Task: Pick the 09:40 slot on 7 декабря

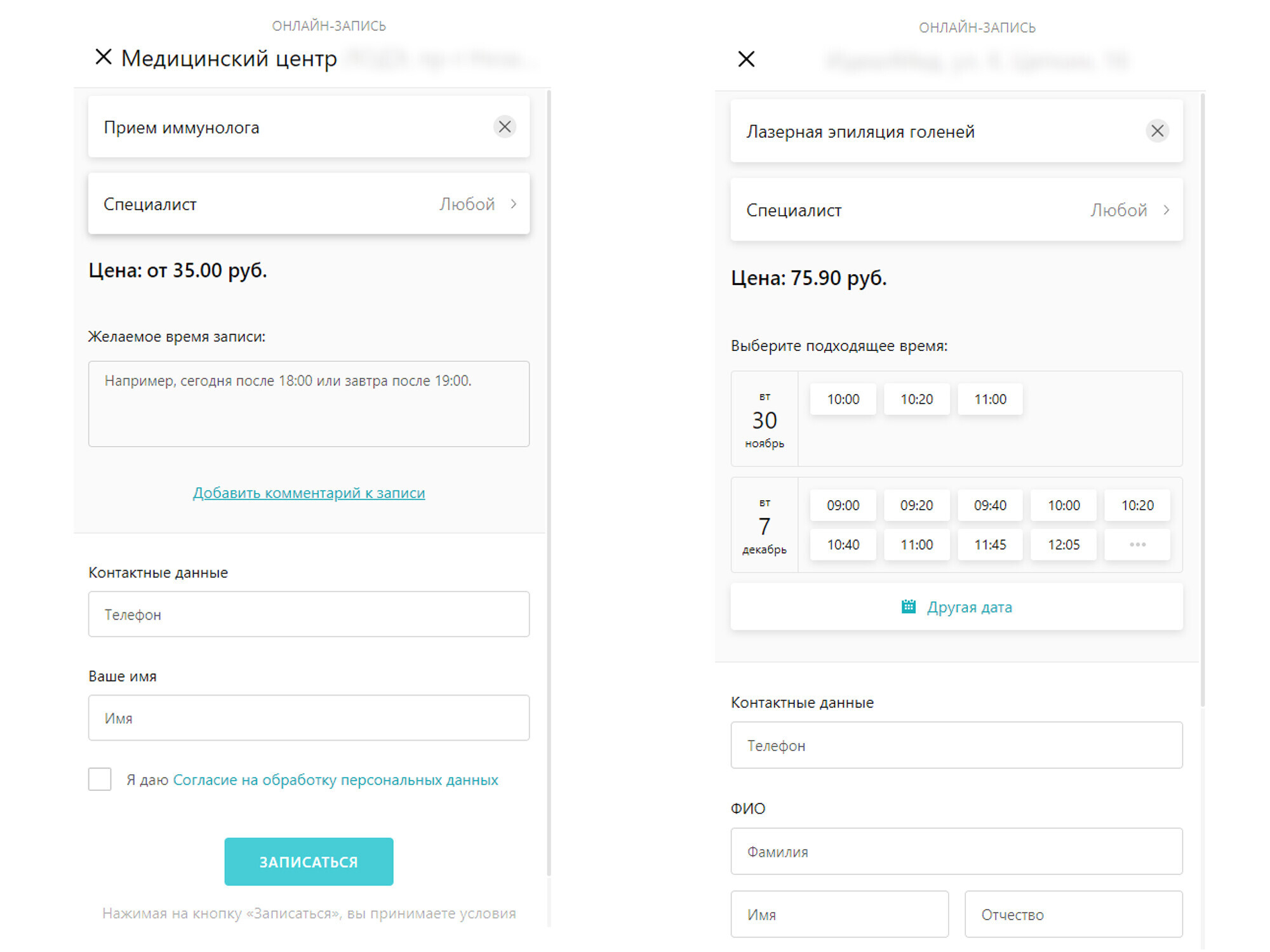Action: click(x=990, y=505)
